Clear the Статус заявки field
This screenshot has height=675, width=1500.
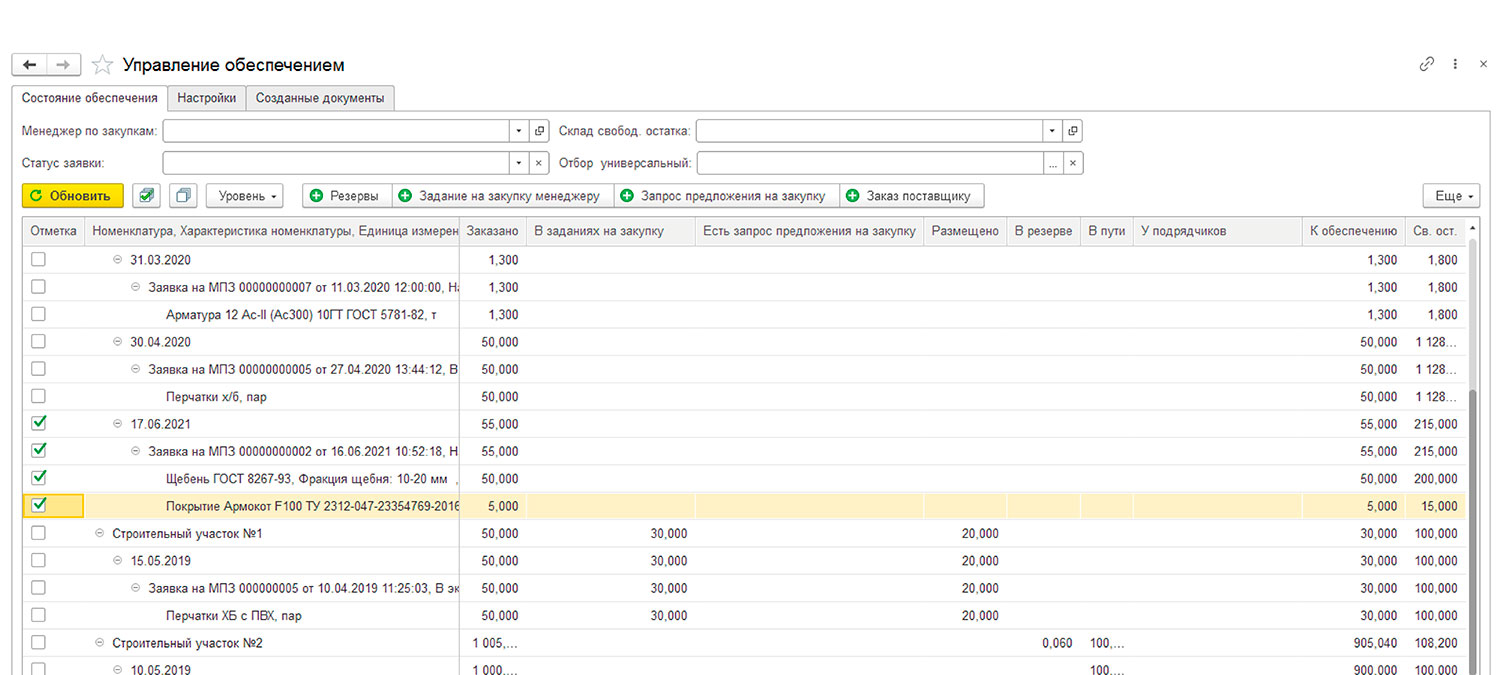(540, 163)
